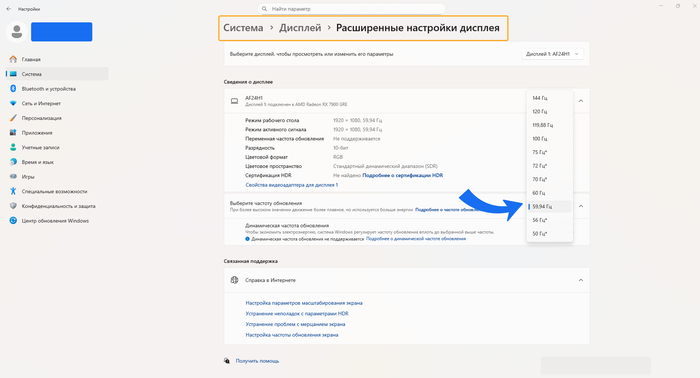
Task: Choose 119,88 Гц from the list
Action: [550, 125]
